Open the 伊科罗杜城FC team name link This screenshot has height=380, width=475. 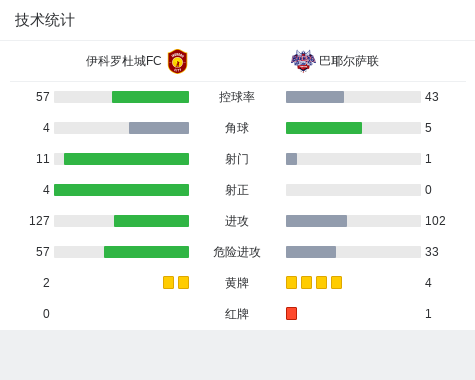(124, 61)
